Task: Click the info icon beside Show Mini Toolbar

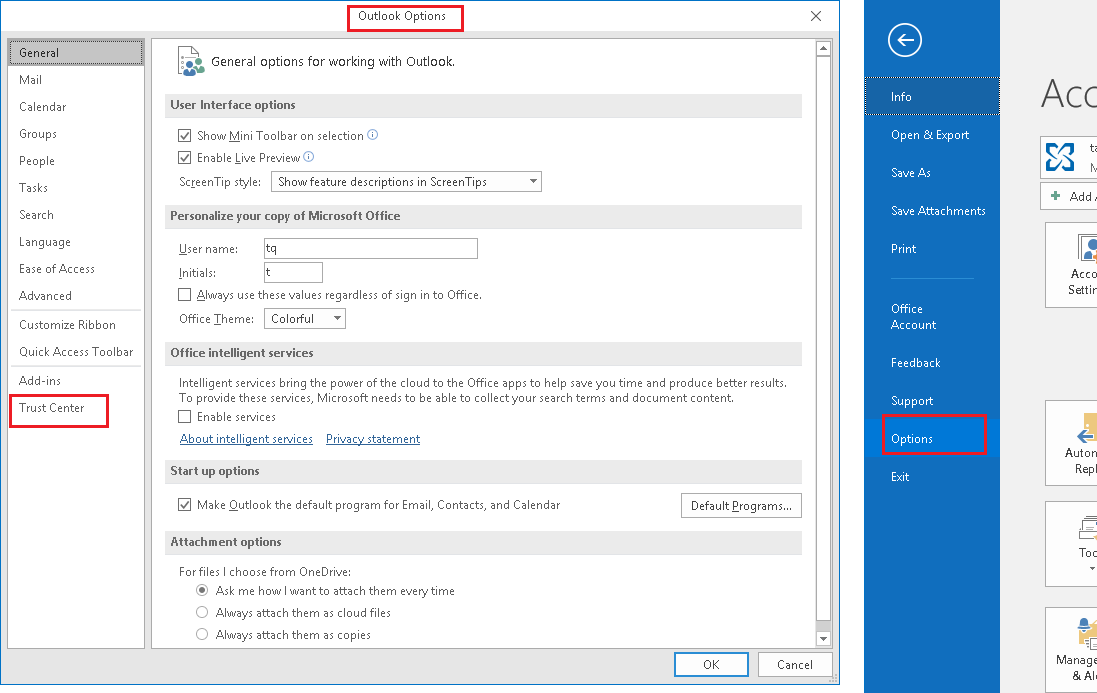Action: pyautogui.click(x=373, y=135)
